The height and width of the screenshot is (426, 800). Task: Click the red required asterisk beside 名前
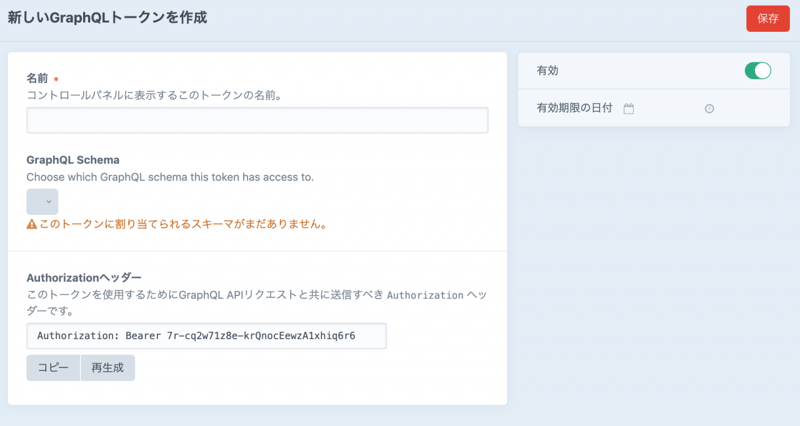coord(56,79)
